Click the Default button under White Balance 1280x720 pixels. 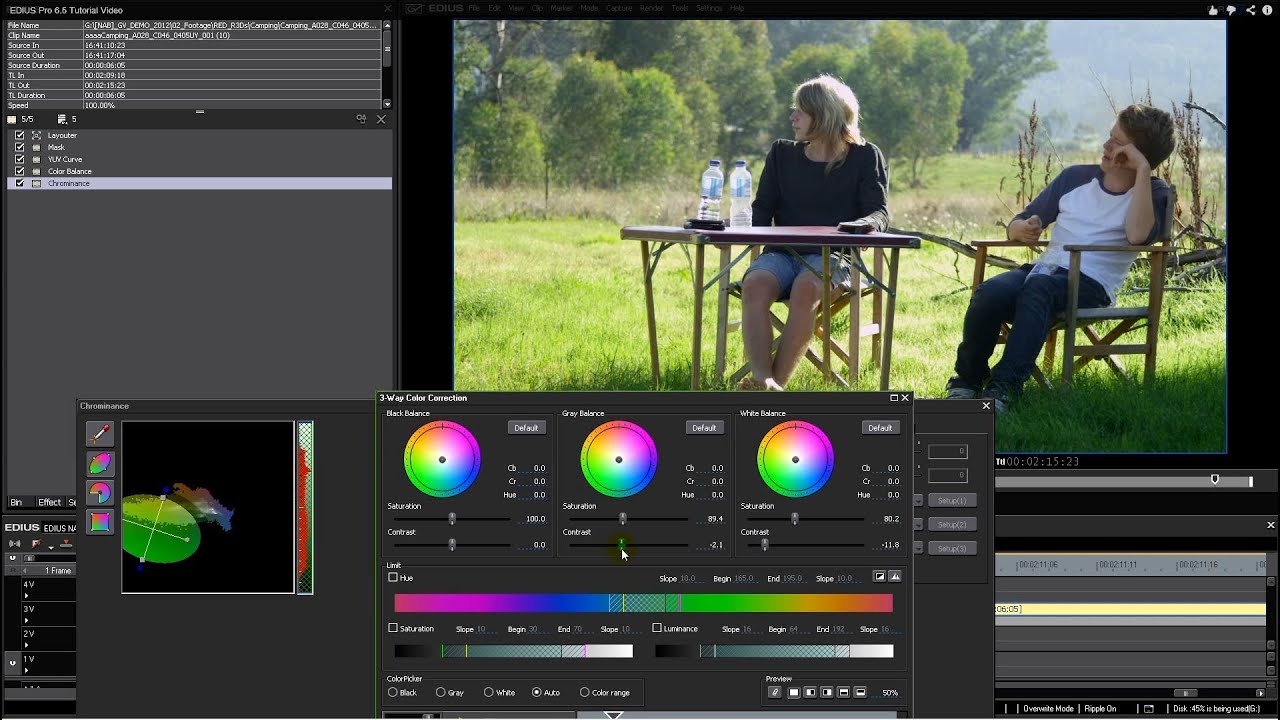point(880,427)
